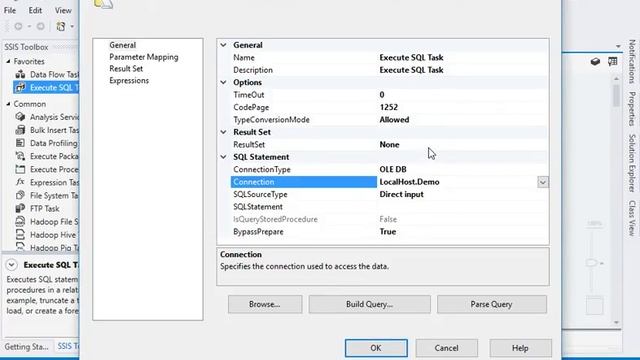Collapse the Options property group
The height and width of the screenshot is (360, 640).
click(223, 82)
